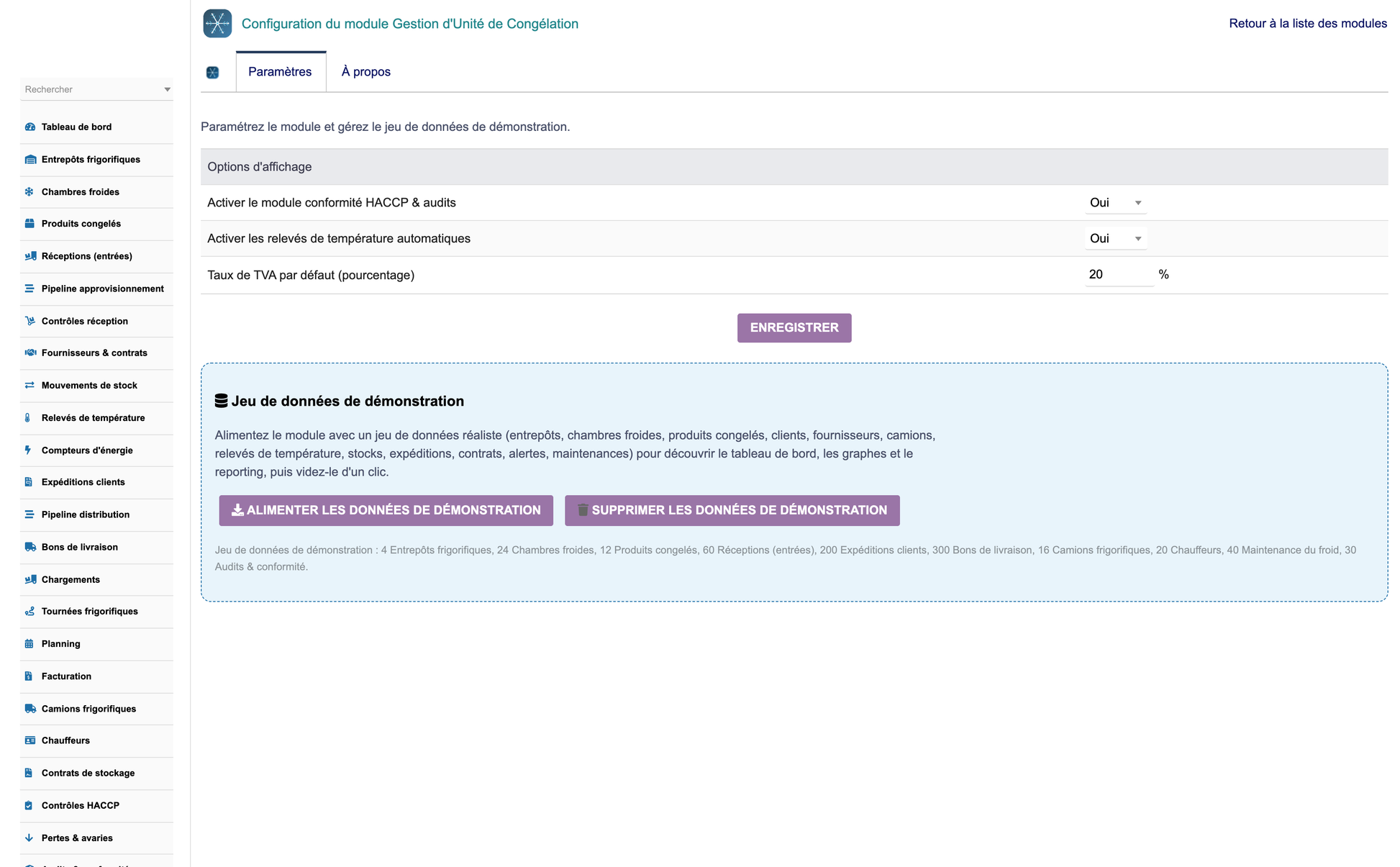The height and width of the screenshot is (867, 1400).
Task: Open Contrats de stockage menu entry
Action: tap(88, 773)
